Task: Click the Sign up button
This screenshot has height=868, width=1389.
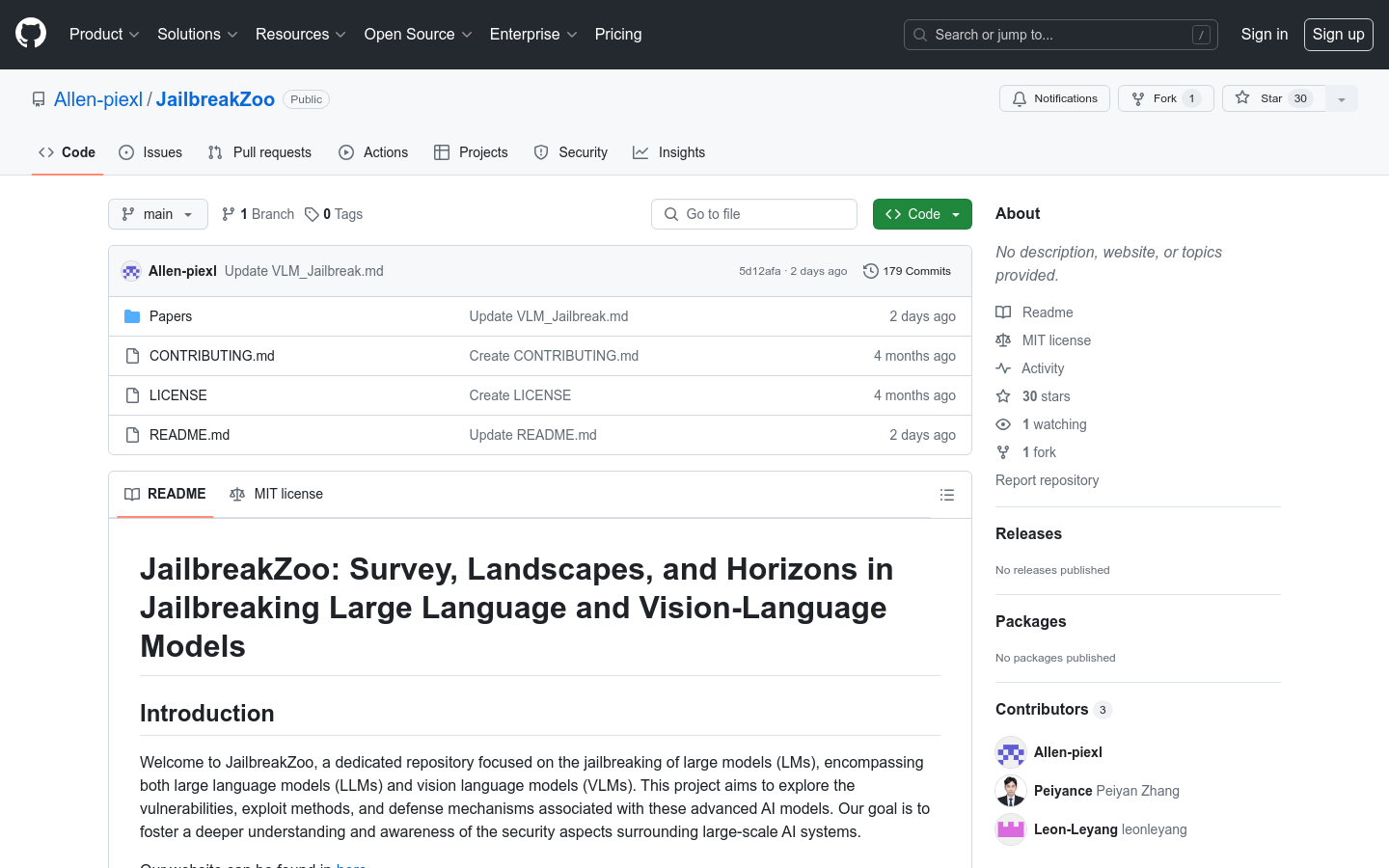Action: [x=1339, y=35]
